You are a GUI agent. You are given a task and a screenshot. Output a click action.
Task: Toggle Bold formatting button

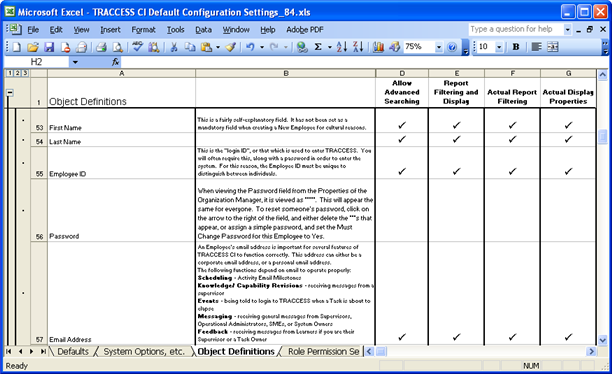pos(516,47)
